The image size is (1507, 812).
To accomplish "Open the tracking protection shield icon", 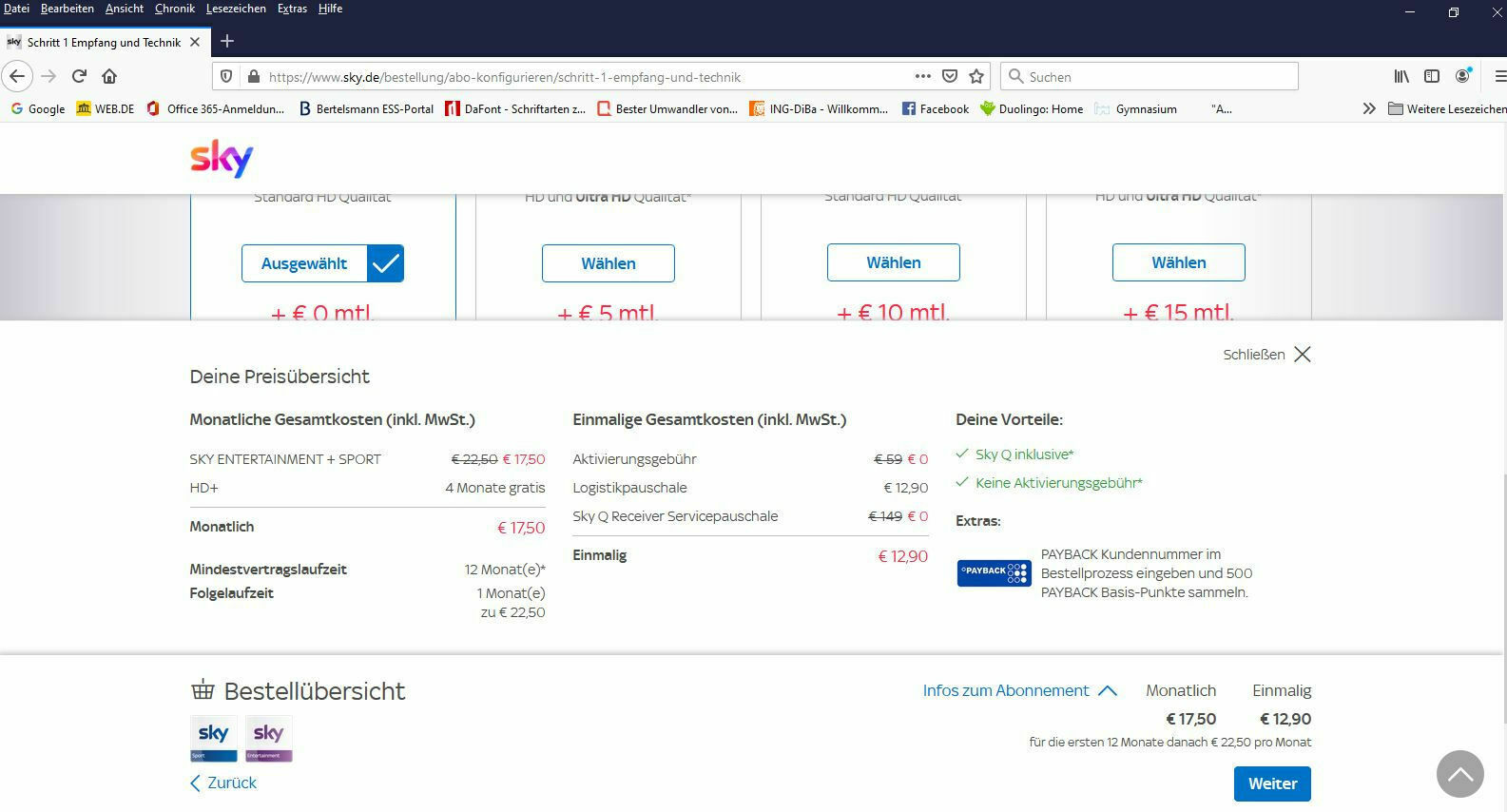I will tap(226, 76).
